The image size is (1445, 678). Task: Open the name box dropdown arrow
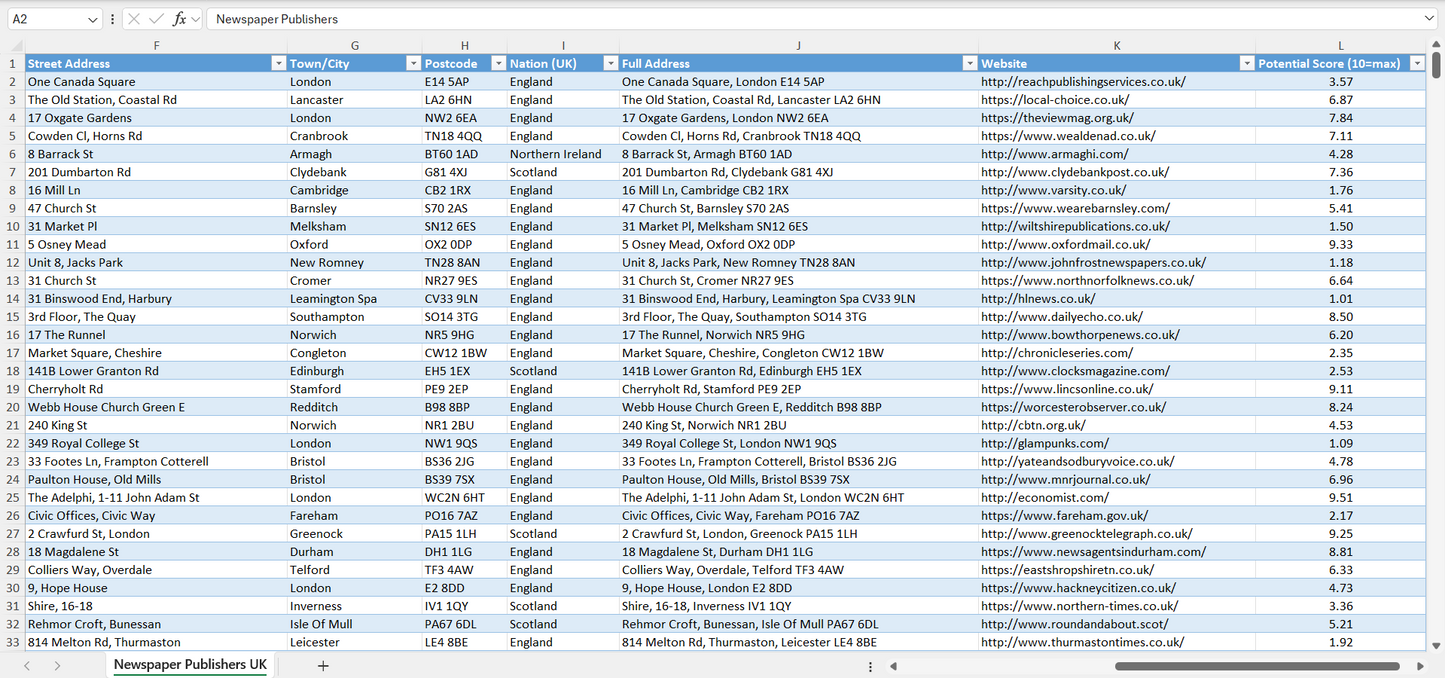click(92, 19)
